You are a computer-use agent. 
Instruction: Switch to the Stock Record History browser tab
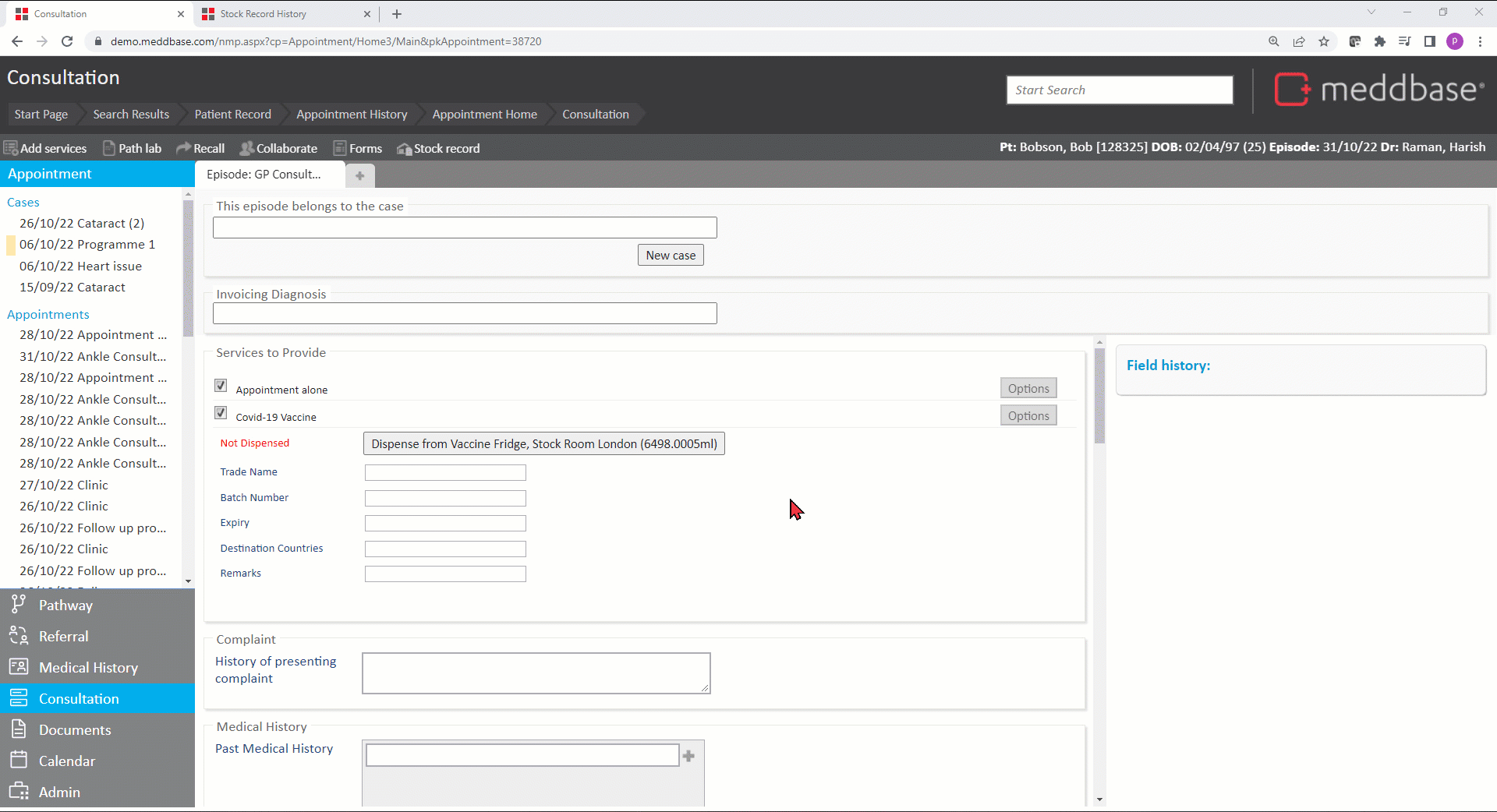(264, 14)
